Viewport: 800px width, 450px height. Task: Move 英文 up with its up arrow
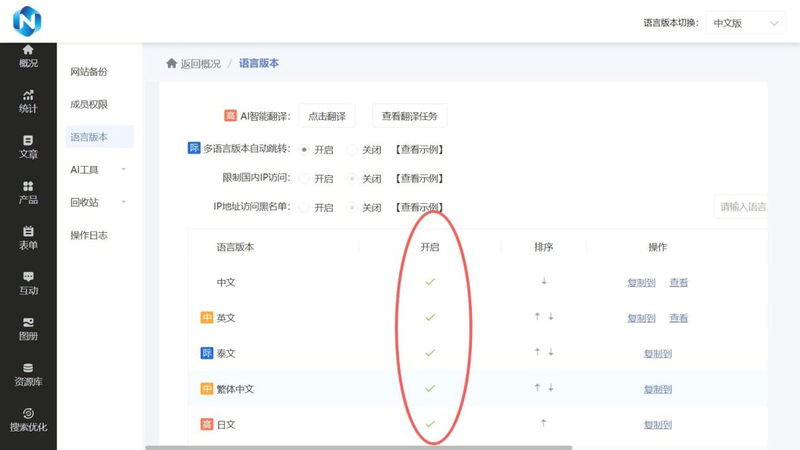pyautogui.click(x=537, y=317)
